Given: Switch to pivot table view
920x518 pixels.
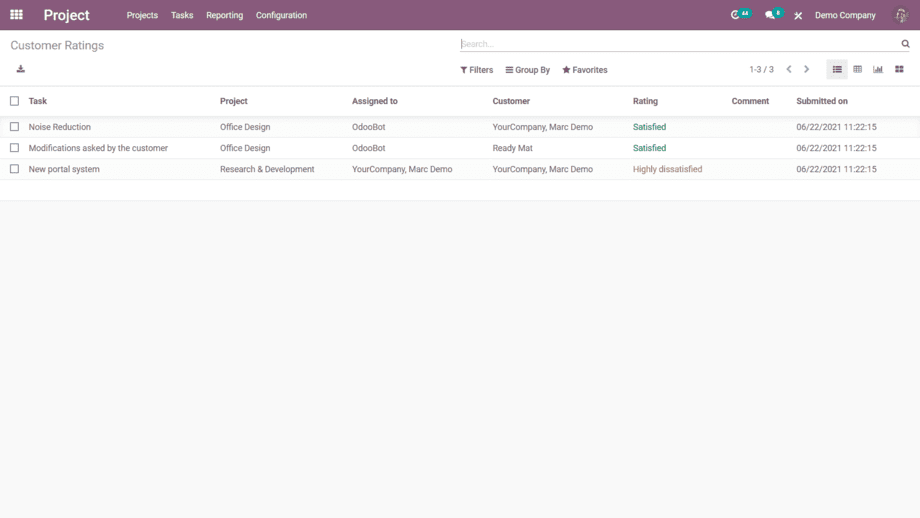Looking at the screenshot, I should (x=857, y=69).
